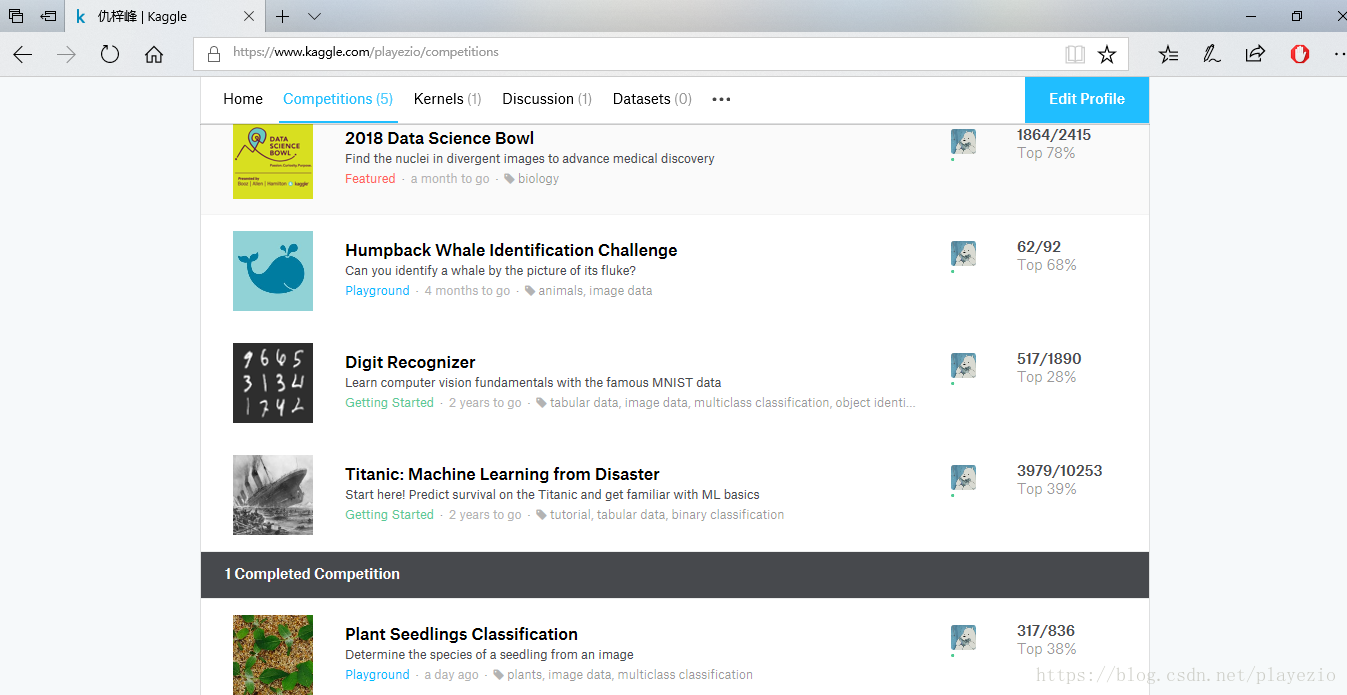Click Digit Recognizer's Getting Started label
The width and height of the screenshot is (1347, 695).
coord(389,403)
